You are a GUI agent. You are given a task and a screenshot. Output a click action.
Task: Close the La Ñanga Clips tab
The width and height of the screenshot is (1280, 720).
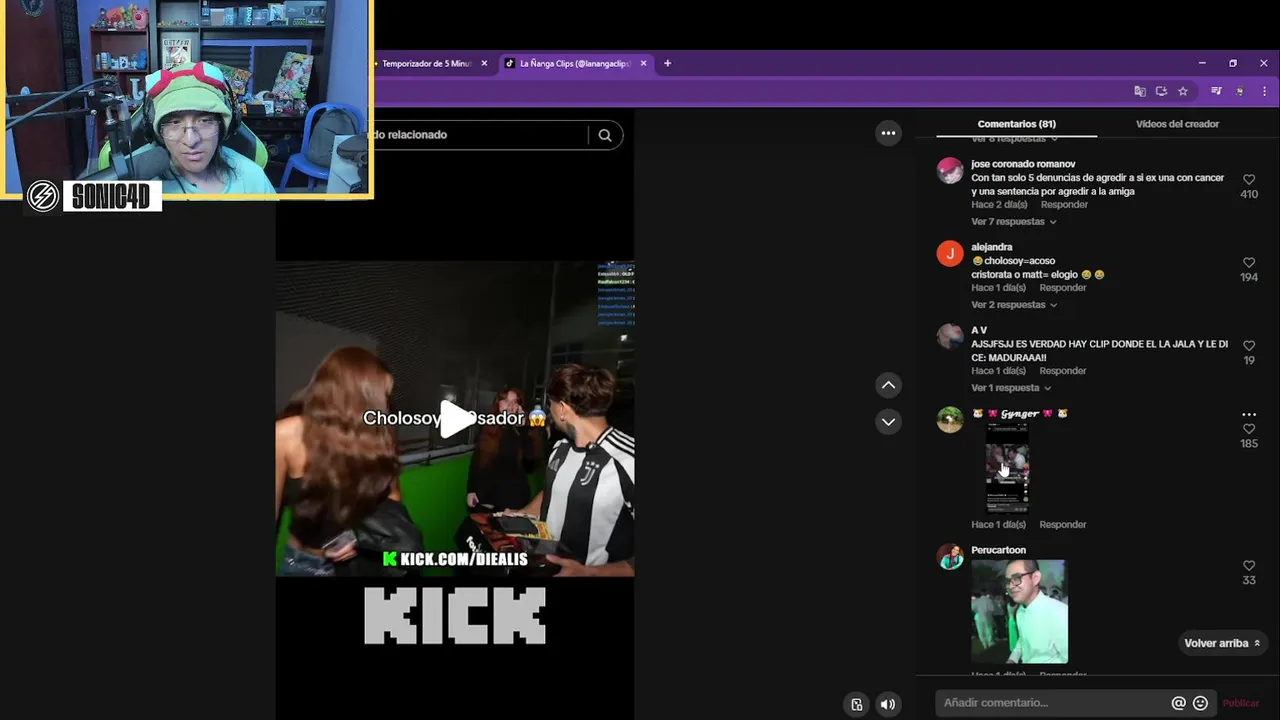coord(644,63)
